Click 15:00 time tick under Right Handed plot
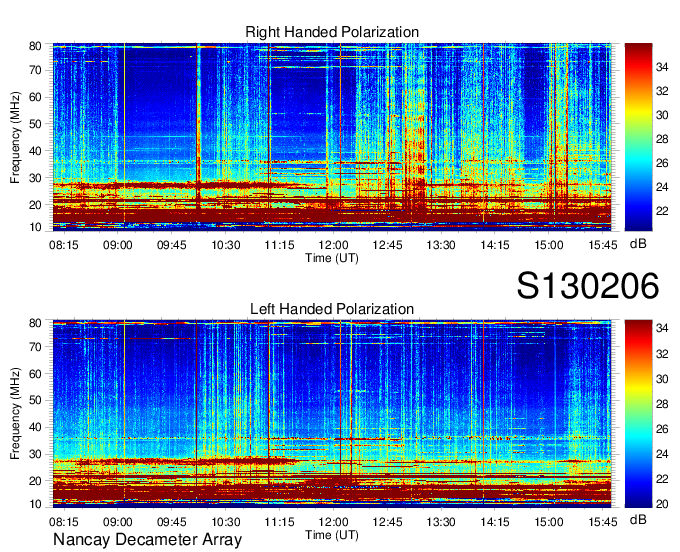 tap(549, 245)
